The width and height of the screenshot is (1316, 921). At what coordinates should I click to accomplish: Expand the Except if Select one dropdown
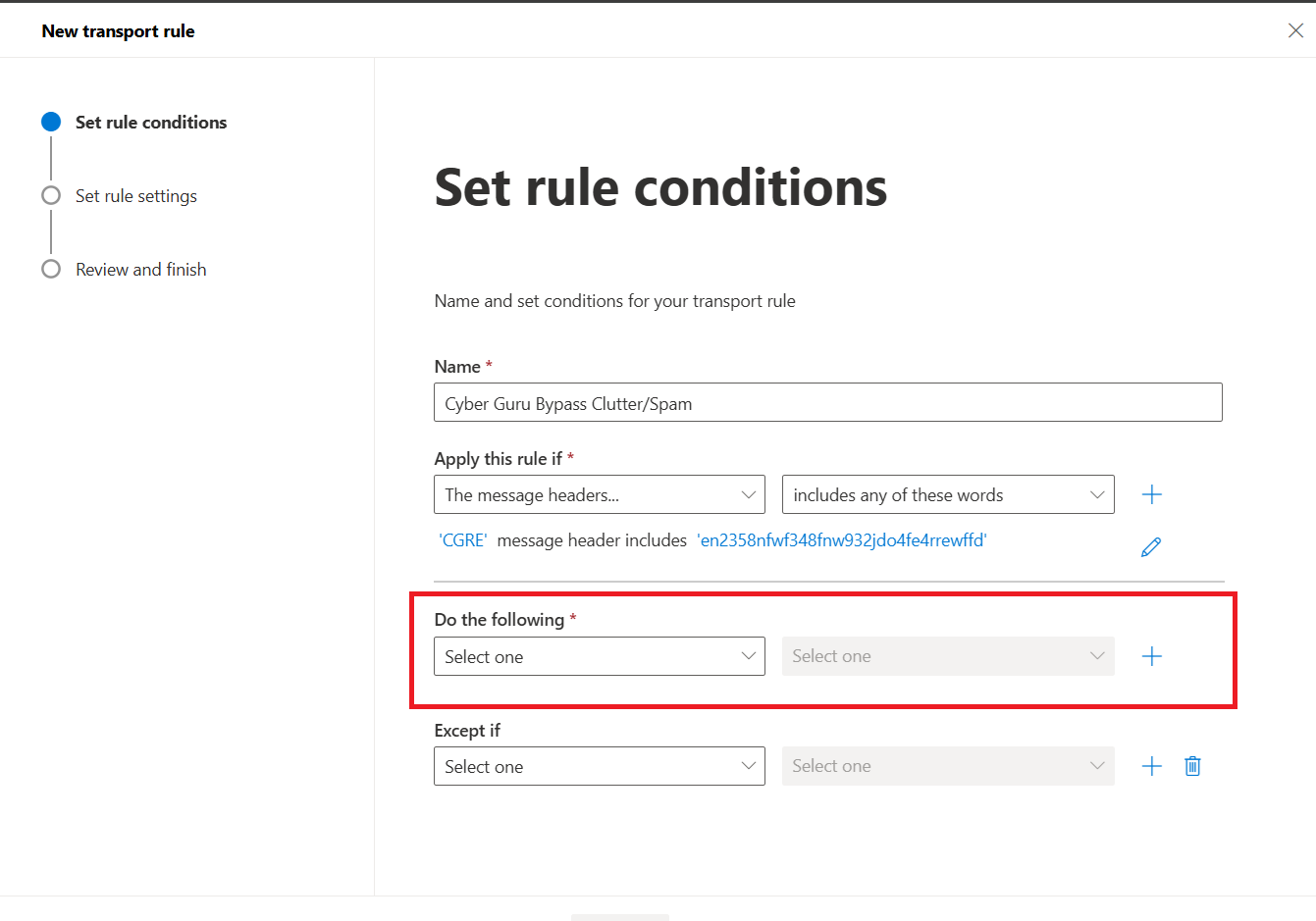click(x=600, y=766)
